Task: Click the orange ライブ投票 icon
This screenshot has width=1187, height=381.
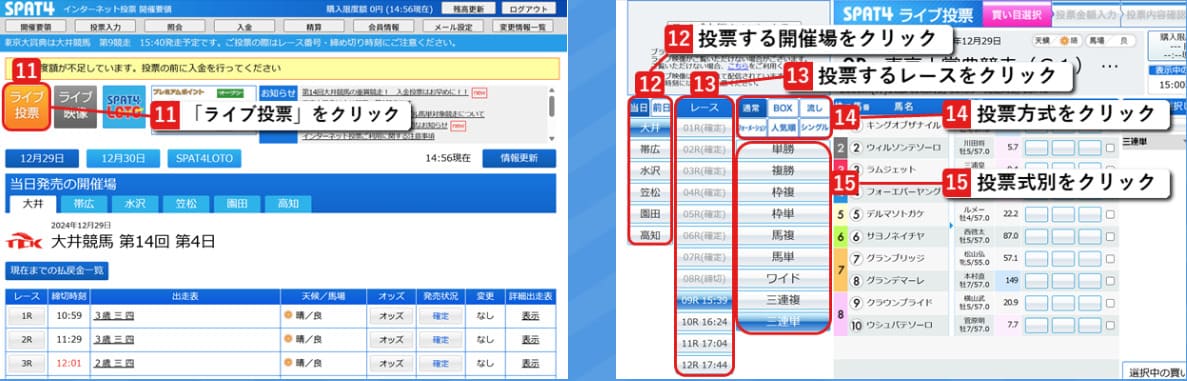Action: coord(26,107)
